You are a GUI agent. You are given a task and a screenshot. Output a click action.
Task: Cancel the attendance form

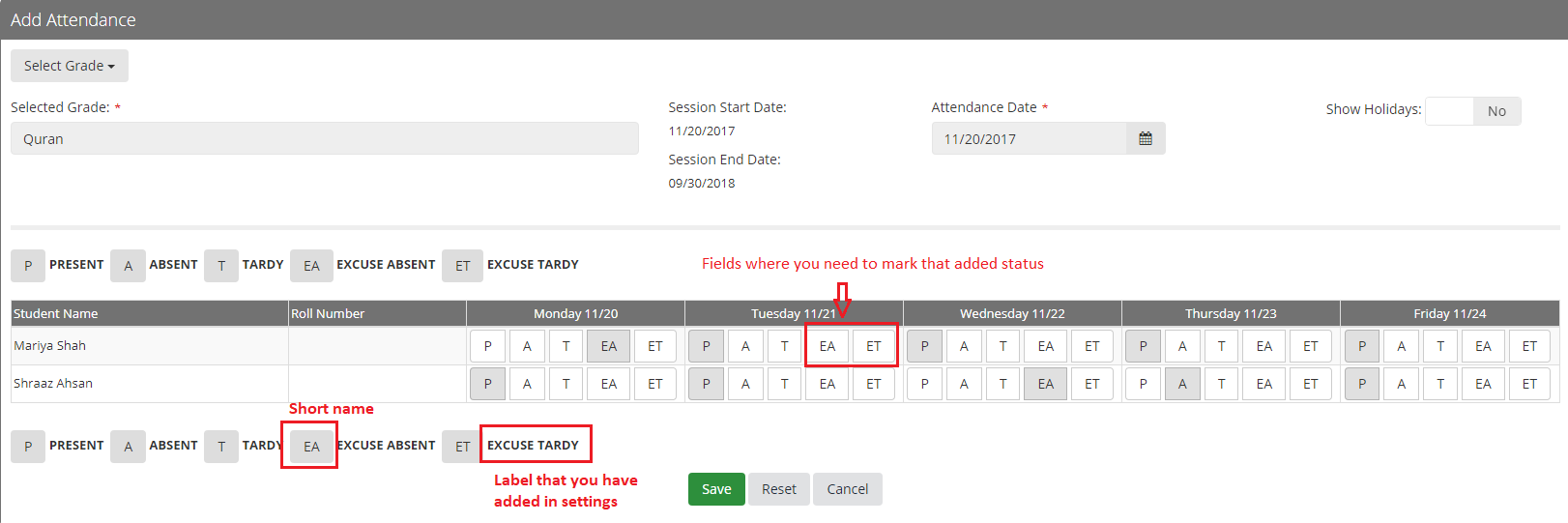click(848, 489)
